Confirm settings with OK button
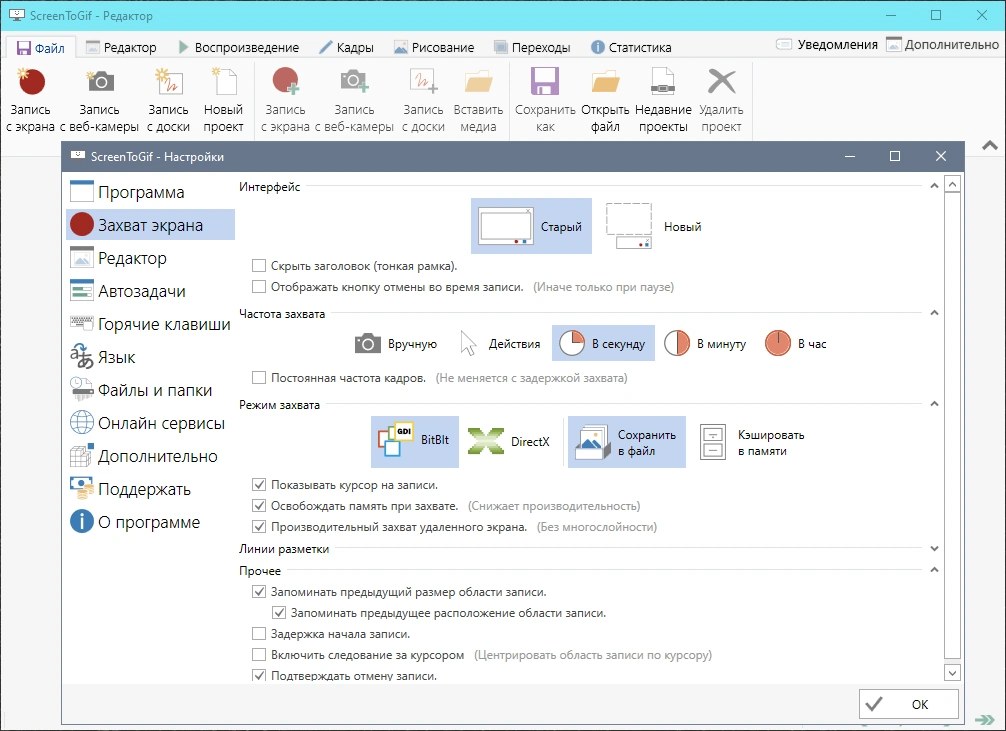The height and width of the screenshot is (731, 1006). pyautogui.click(x=908, y=704)
